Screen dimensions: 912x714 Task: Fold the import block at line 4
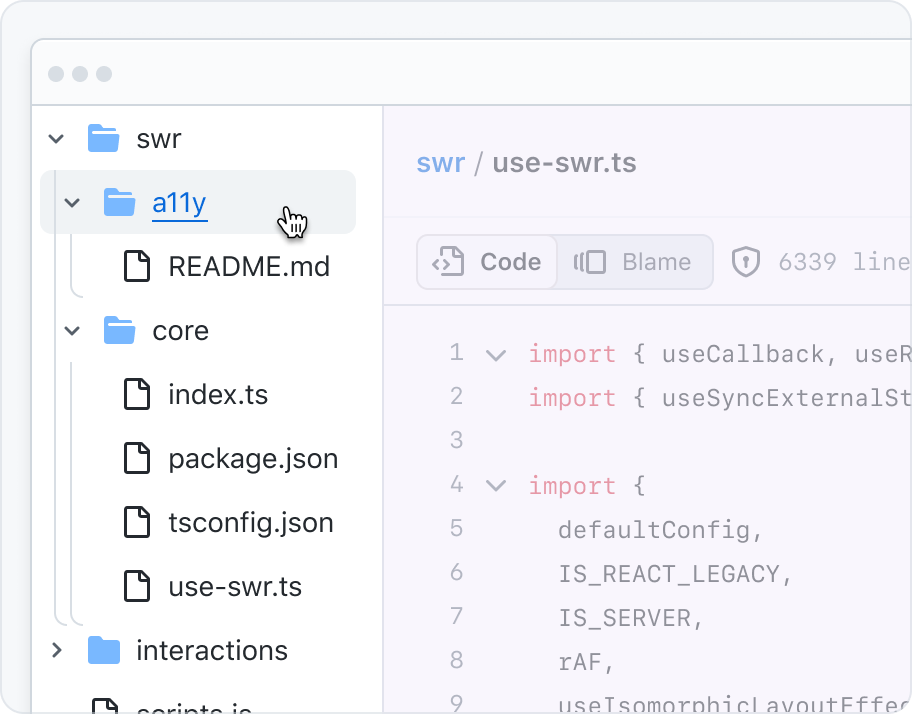tap(496, 485)
